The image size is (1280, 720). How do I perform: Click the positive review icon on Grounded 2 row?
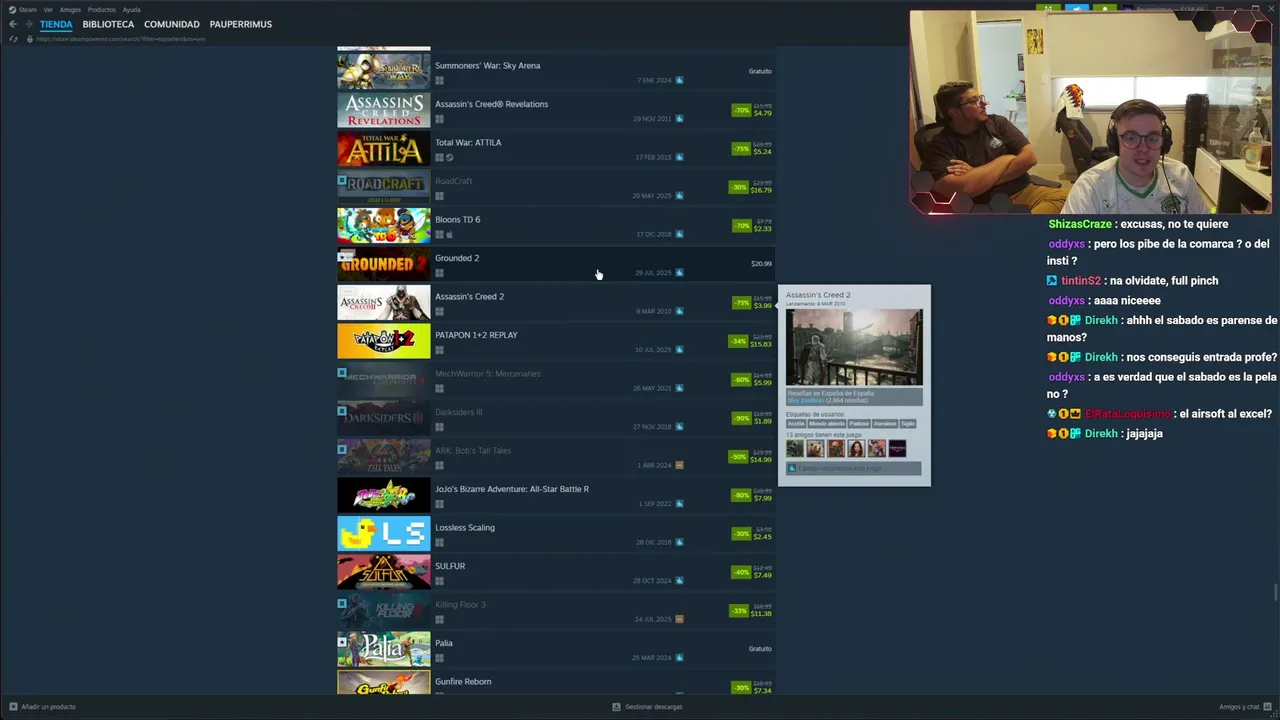point(679,272)
